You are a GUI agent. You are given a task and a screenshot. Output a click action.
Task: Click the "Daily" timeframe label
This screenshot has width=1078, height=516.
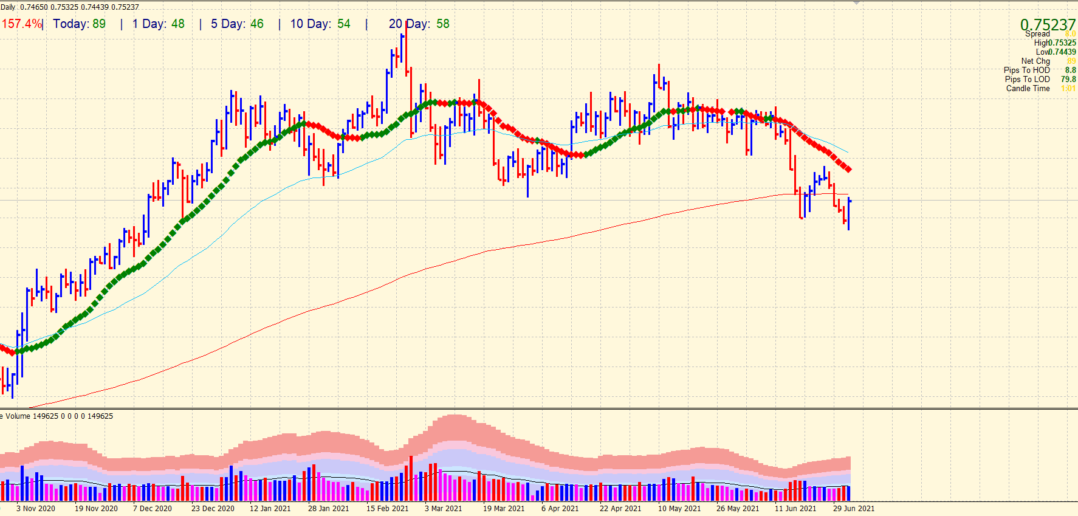tap(9, 7)
